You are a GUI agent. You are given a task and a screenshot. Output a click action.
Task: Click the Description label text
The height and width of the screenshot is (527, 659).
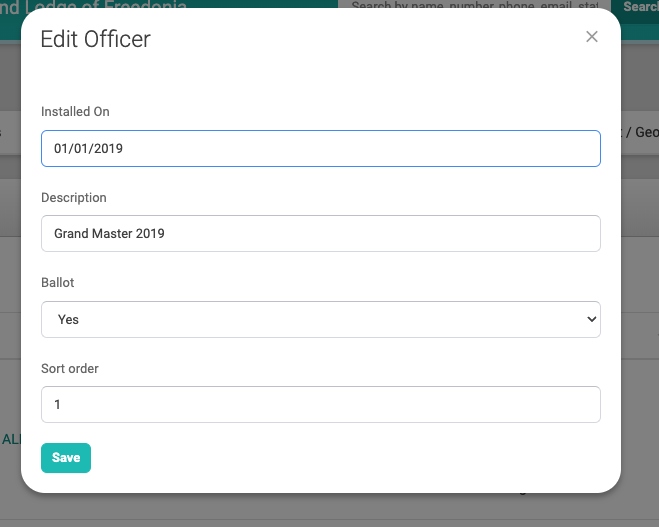pos(74,198)
